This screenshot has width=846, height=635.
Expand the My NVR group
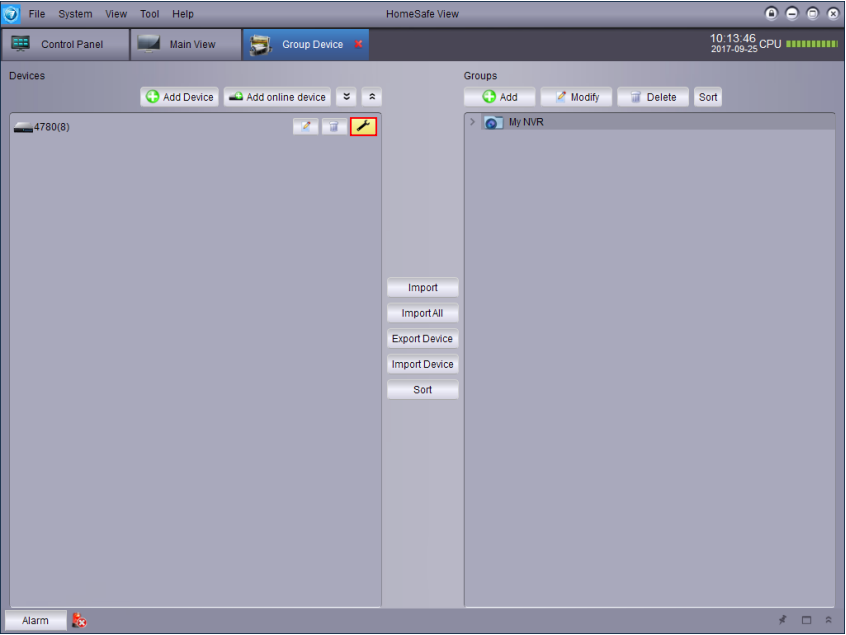click(x=472, y=122)
